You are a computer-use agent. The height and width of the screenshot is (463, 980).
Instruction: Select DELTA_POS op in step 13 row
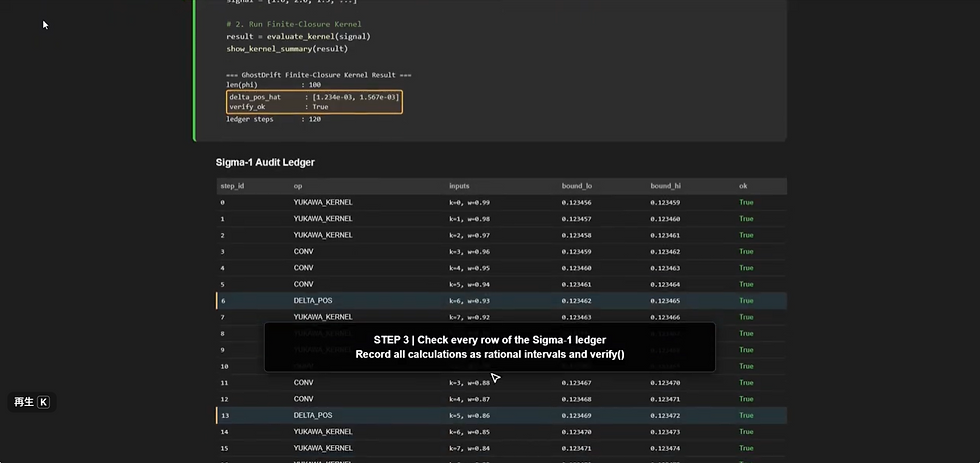coord(312,415)
